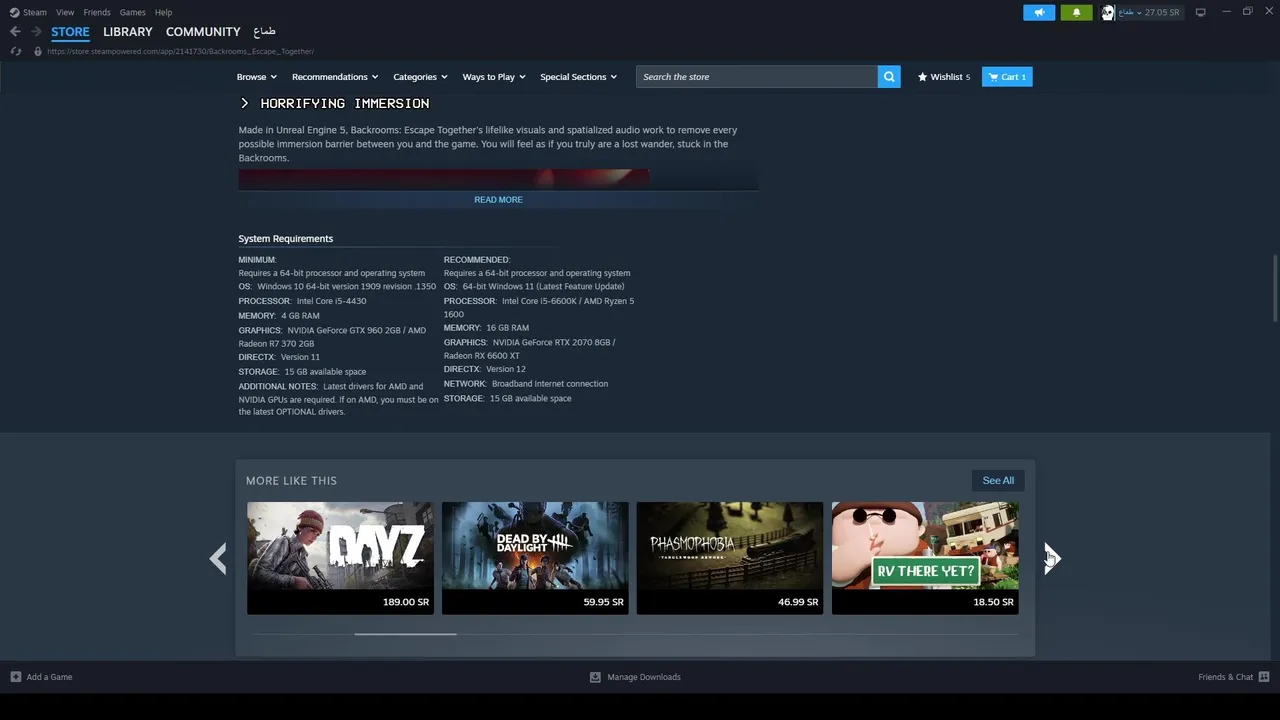Expand the Categories dropdown

coord(420,77)
